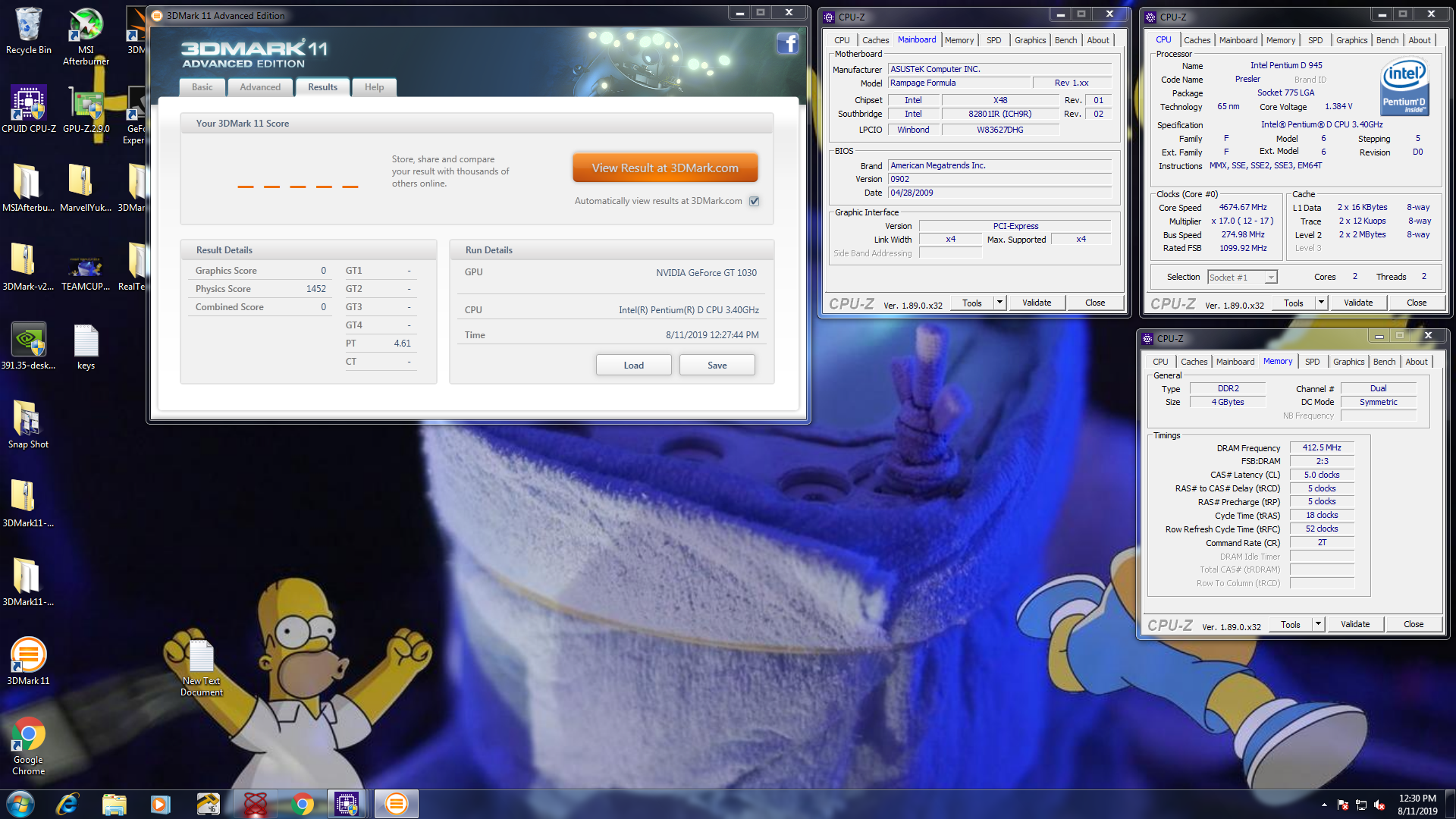1456x819 pixels.
Task: Open Tools dropdown arrow in CPU tab CPU-Z window
Action: click(x=1321, y=303)
